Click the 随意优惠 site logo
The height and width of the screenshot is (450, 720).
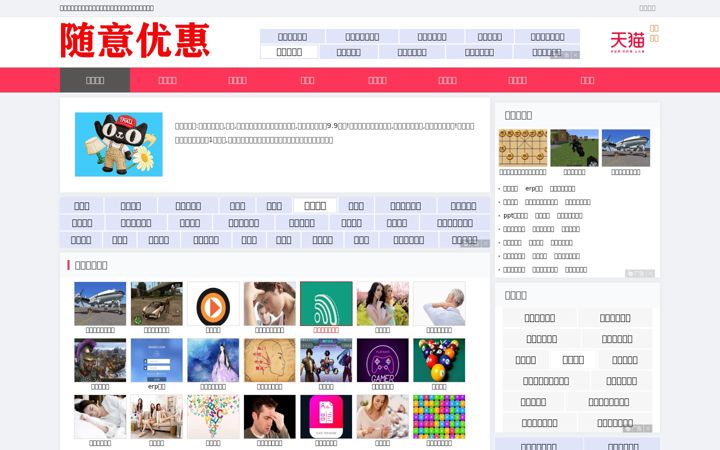(x=135, y=40)
